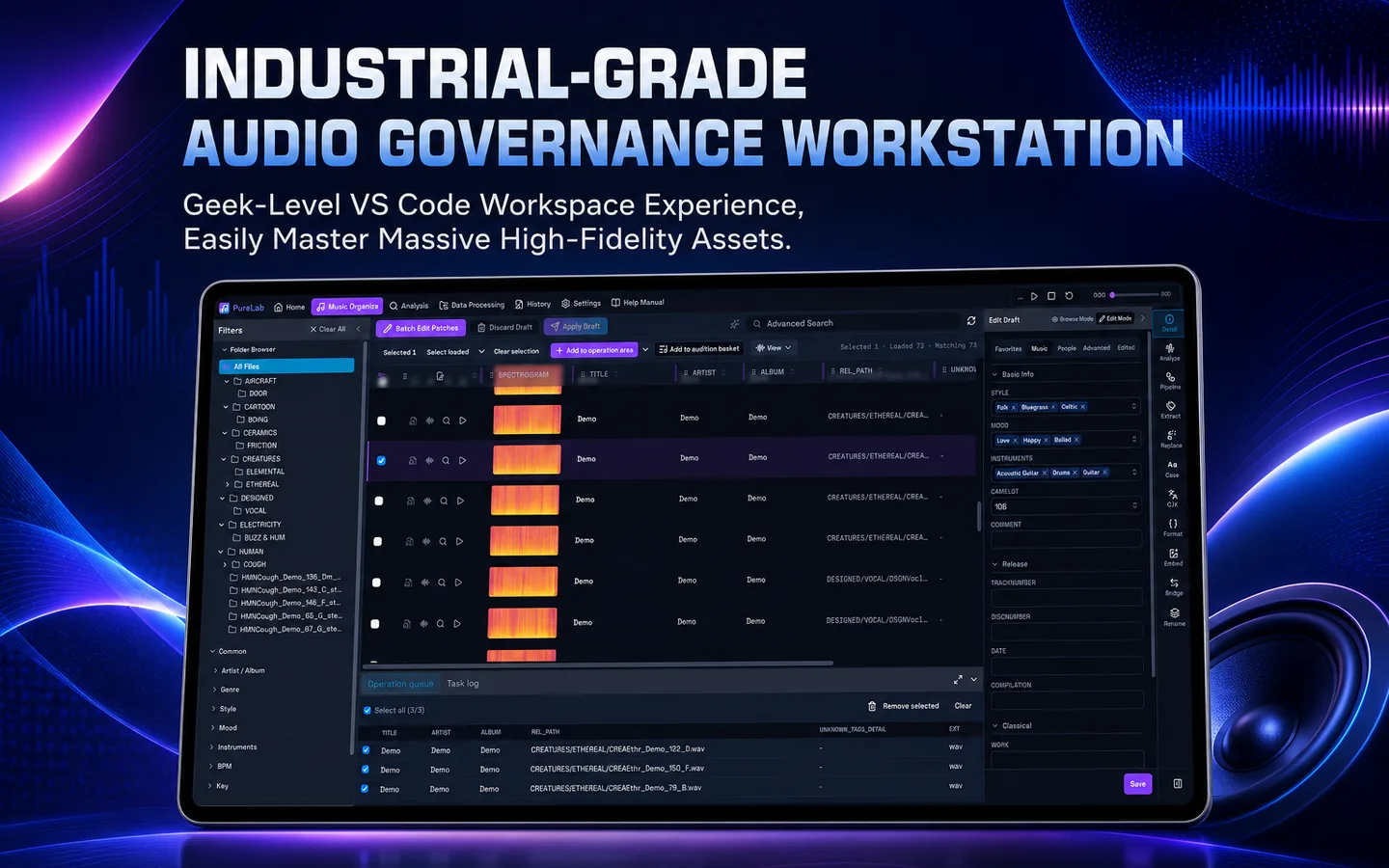
Task: Open the Camelot 10B dropdown
Action: click(1067, 505)
